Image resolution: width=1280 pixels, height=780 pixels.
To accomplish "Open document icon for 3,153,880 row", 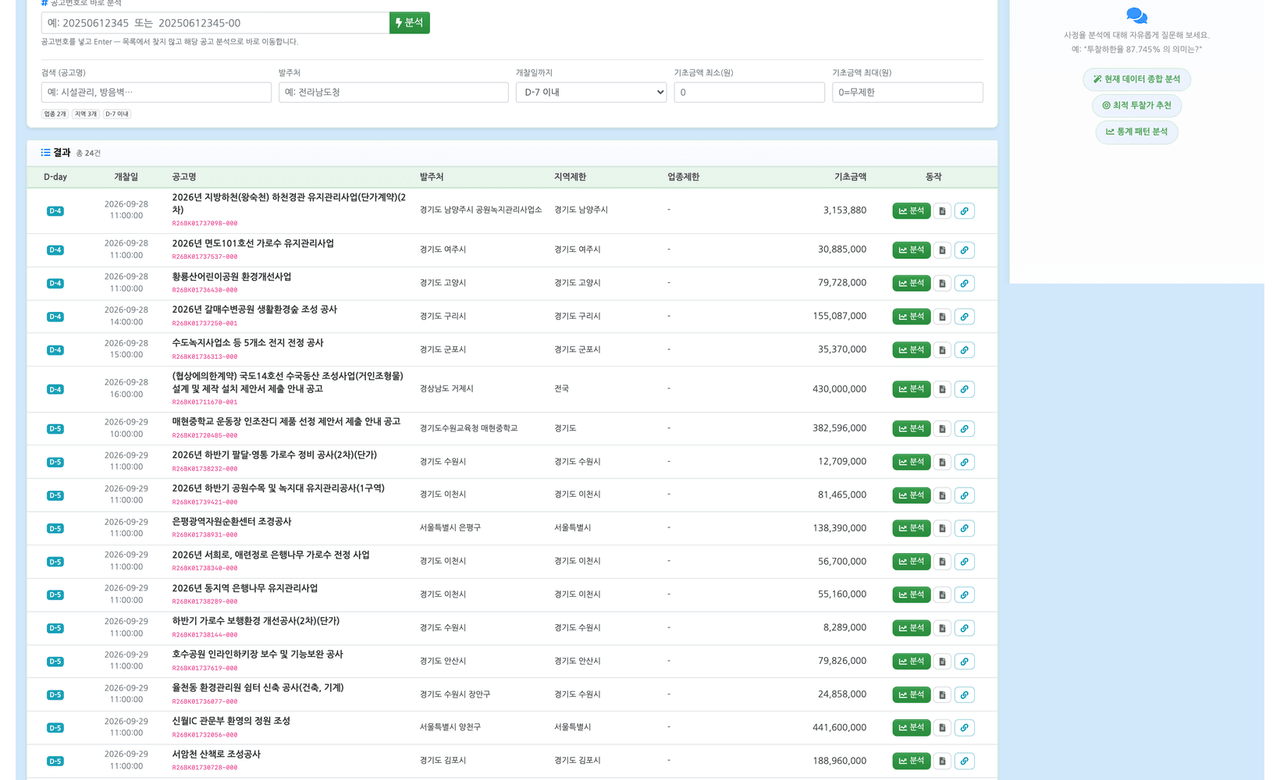I will 942,211.
